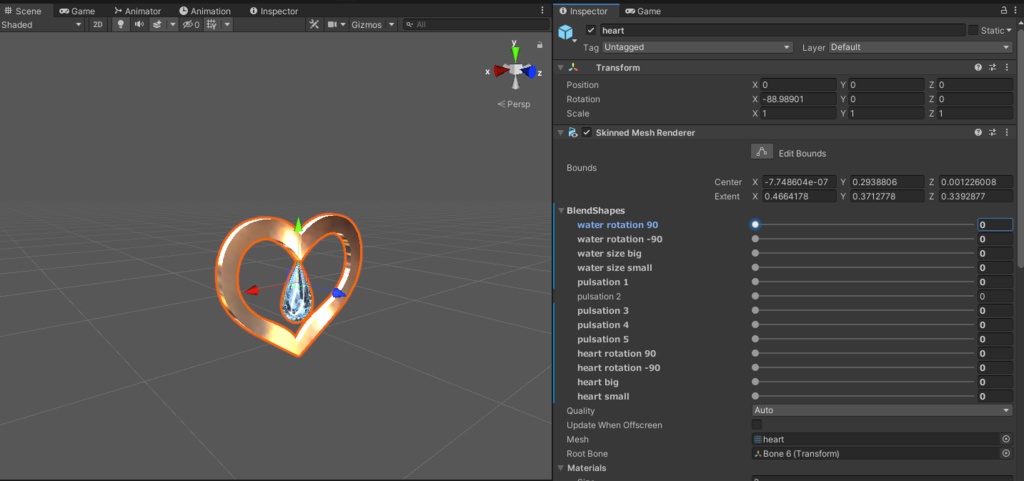Open the Animation tab
The image size is (1024, 481).
205,11
